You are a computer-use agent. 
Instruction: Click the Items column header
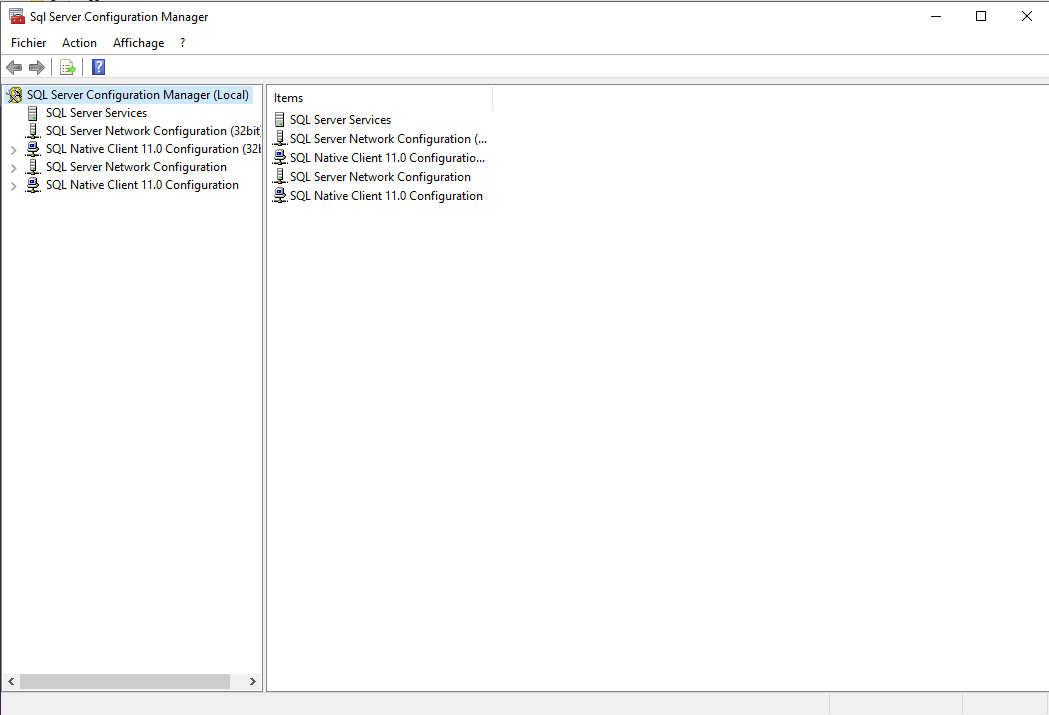pyautogui.click(x=380, y=98)
